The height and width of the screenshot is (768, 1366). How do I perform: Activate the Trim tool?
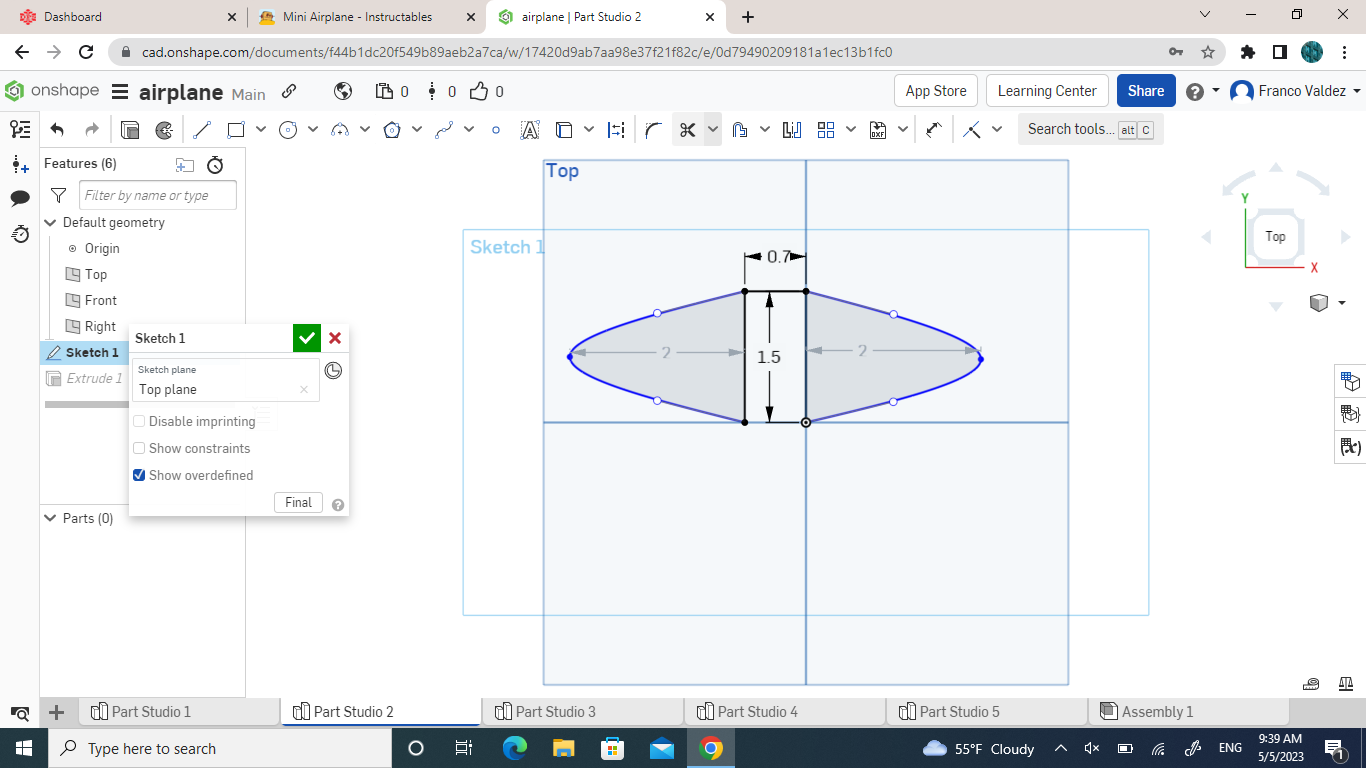687,129
